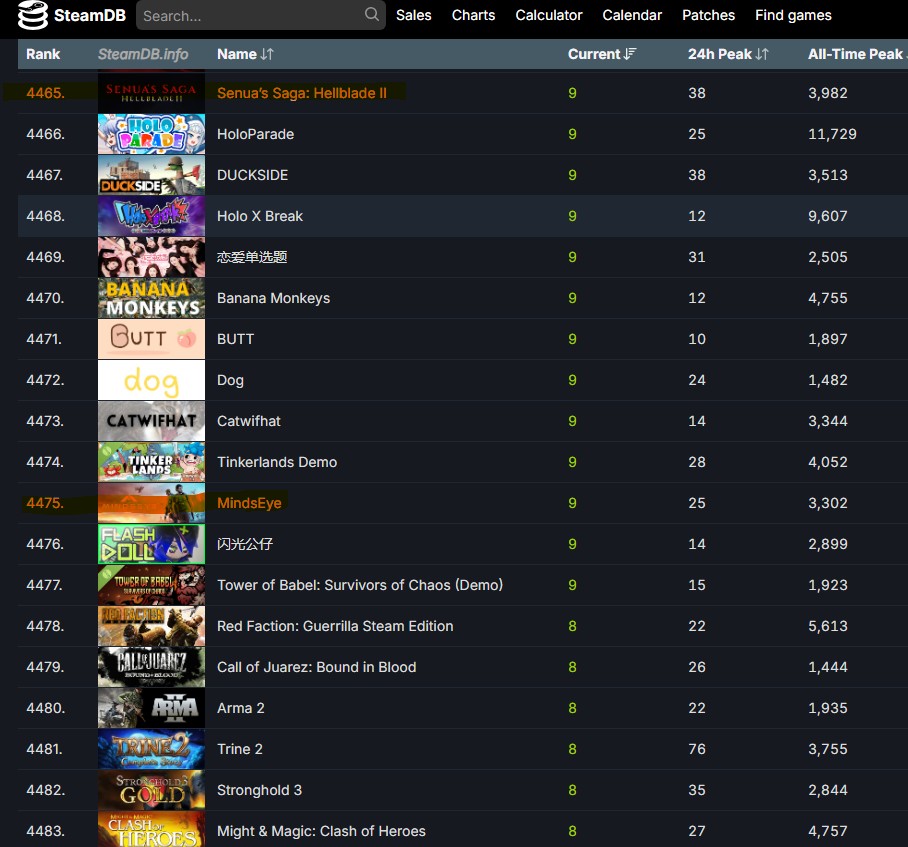Image resolution: width=908 pixels, height=847 pixels.
Task: Open the Catwifhat game thumbnail
Action: pos(151,421)
